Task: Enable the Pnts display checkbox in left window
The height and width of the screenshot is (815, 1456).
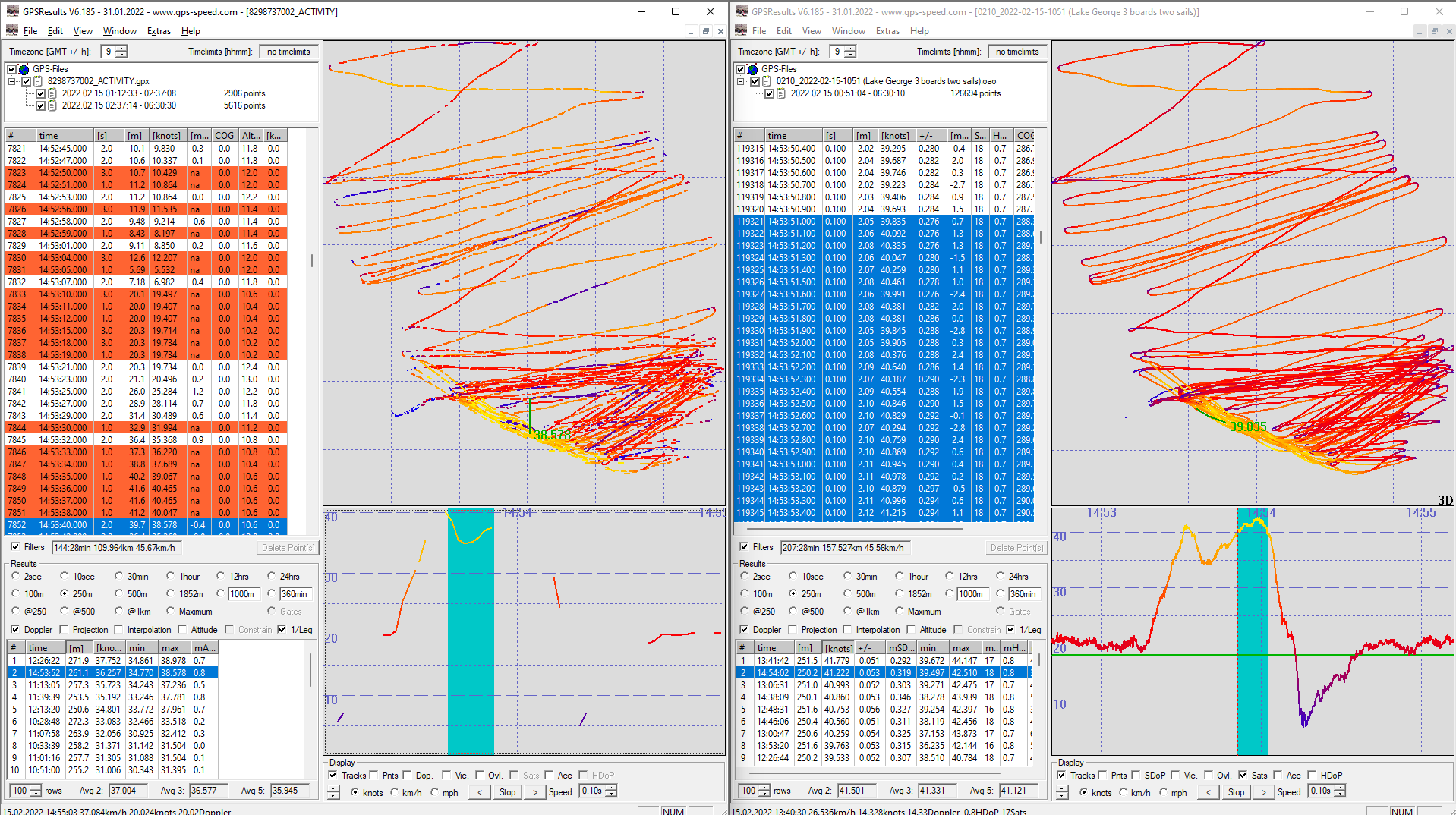Action: coord(373,775)
